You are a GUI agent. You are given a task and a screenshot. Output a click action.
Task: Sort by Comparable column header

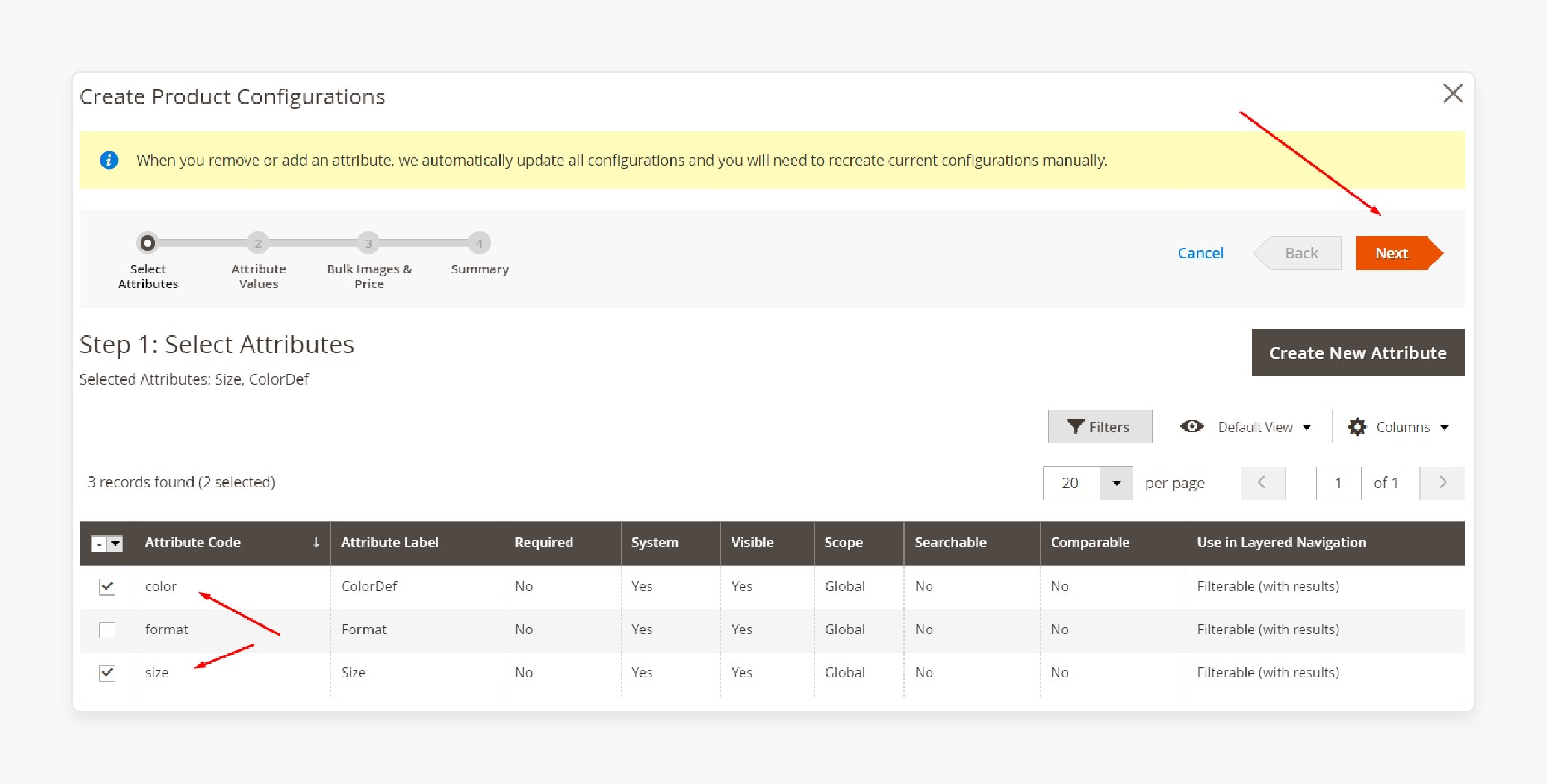[1112, 543]
